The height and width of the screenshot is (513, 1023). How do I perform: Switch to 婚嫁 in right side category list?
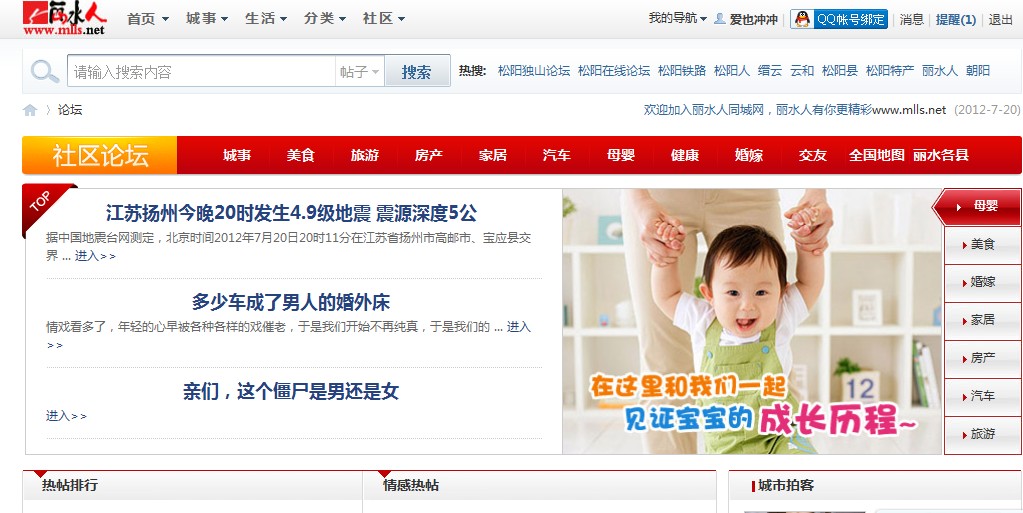click(982, 283)
